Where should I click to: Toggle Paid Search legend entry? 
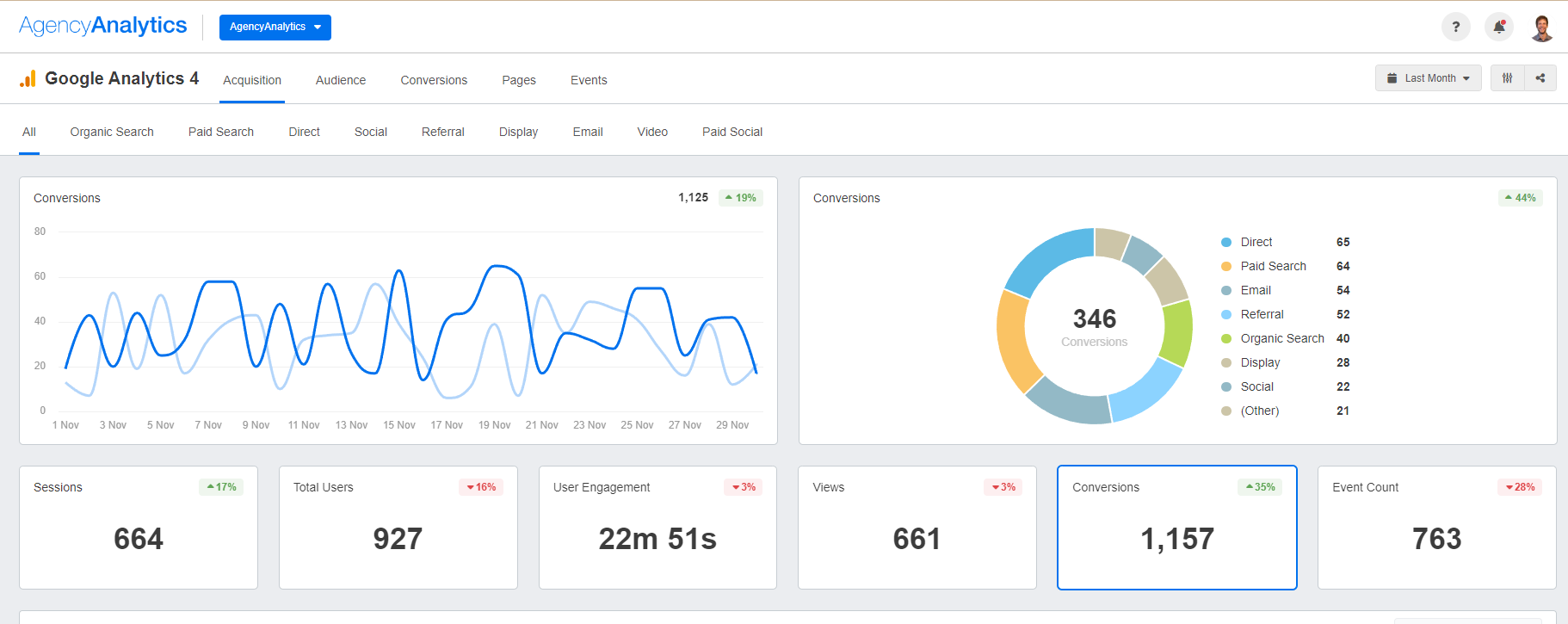tap(1273, 267)
